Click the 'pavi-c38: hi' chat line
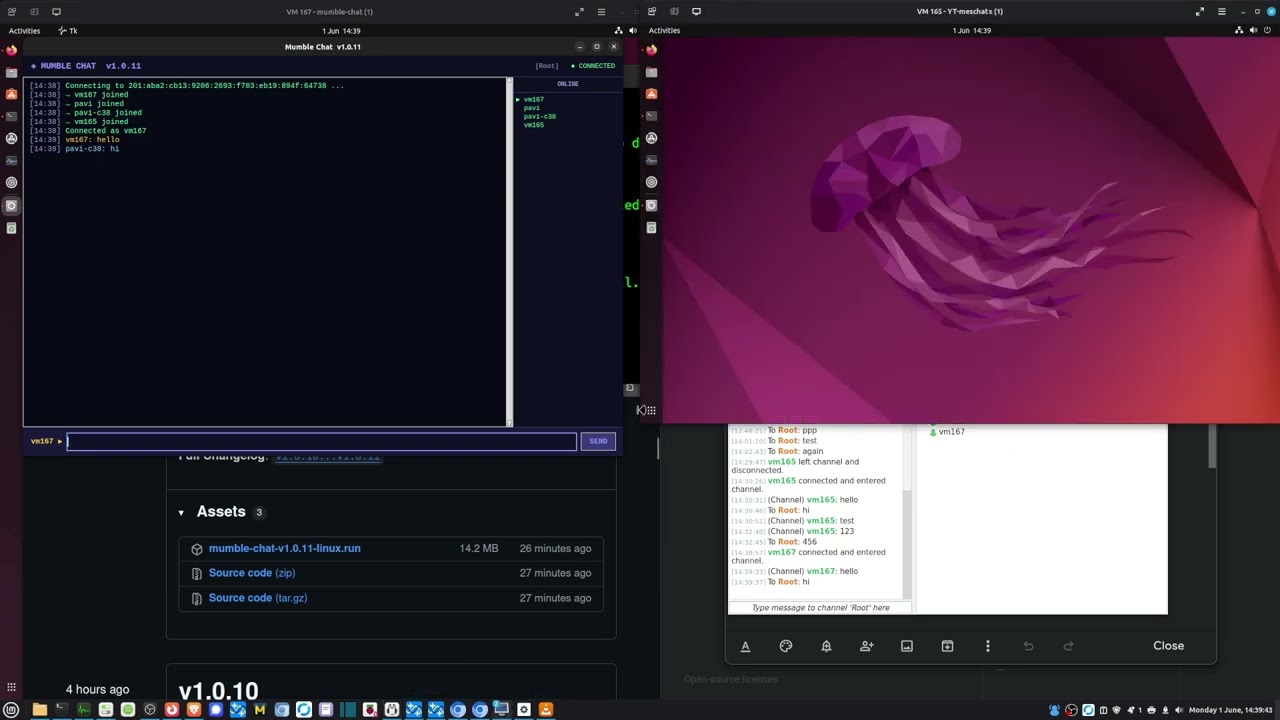This screenshot has height=720, width=1280. click(92, 149)
